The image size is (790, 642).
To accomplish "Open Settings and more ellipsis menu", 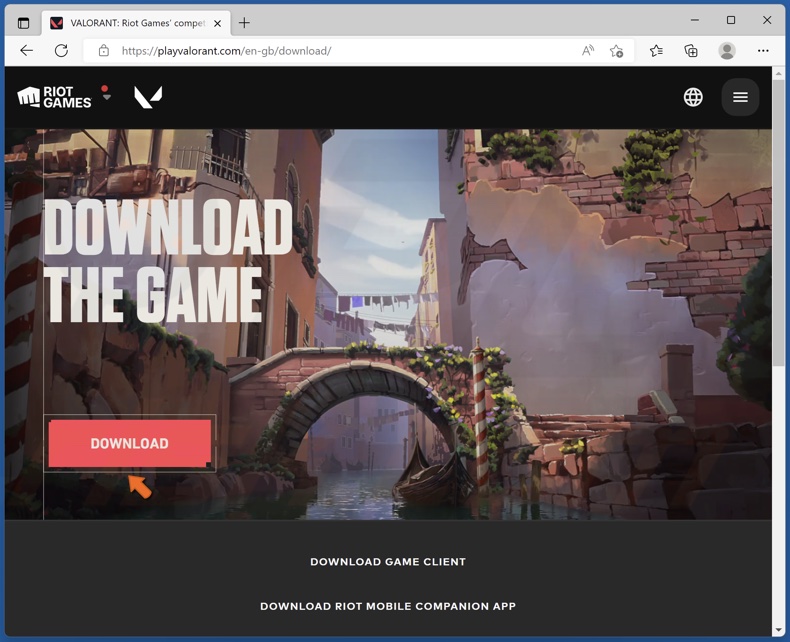I will [x=763, y=50].
